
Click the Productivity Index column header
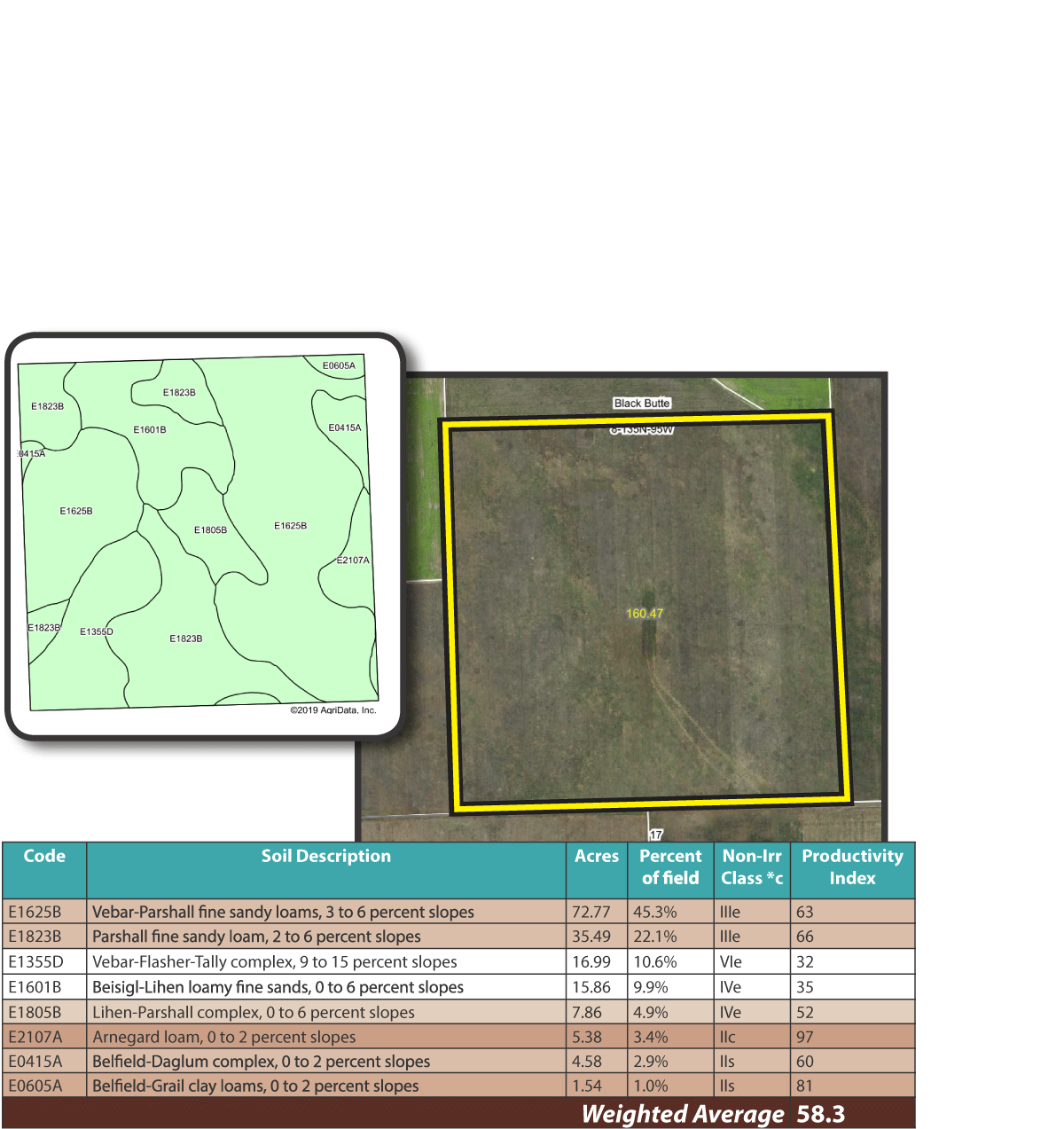pos(852,867)
